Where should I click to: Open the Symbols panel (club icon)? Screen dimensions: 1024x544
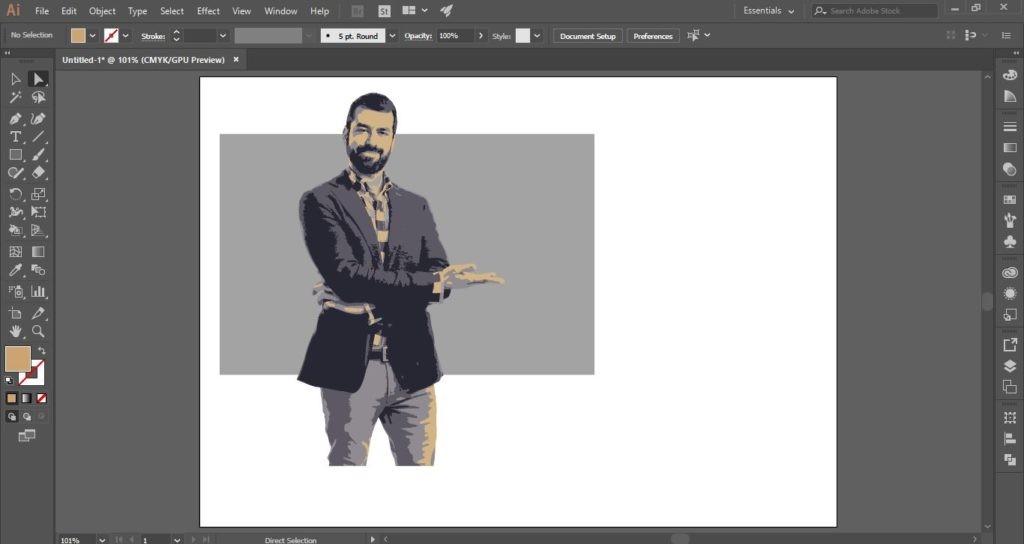pos(1010,242)
